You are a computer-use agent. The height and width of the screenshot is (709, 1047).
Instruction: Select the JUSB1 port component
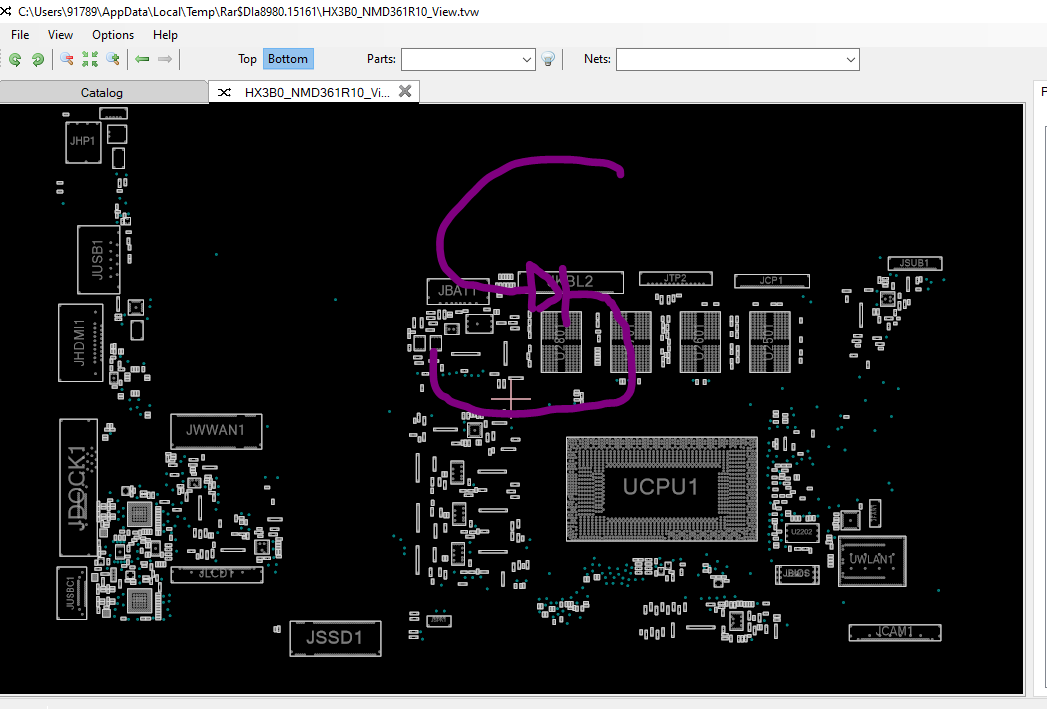[x=99, y=260]
